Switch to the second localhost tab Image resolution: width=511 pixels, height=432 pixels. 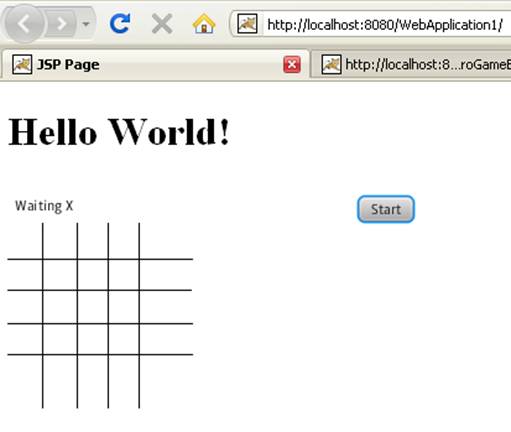click(411, 64)
